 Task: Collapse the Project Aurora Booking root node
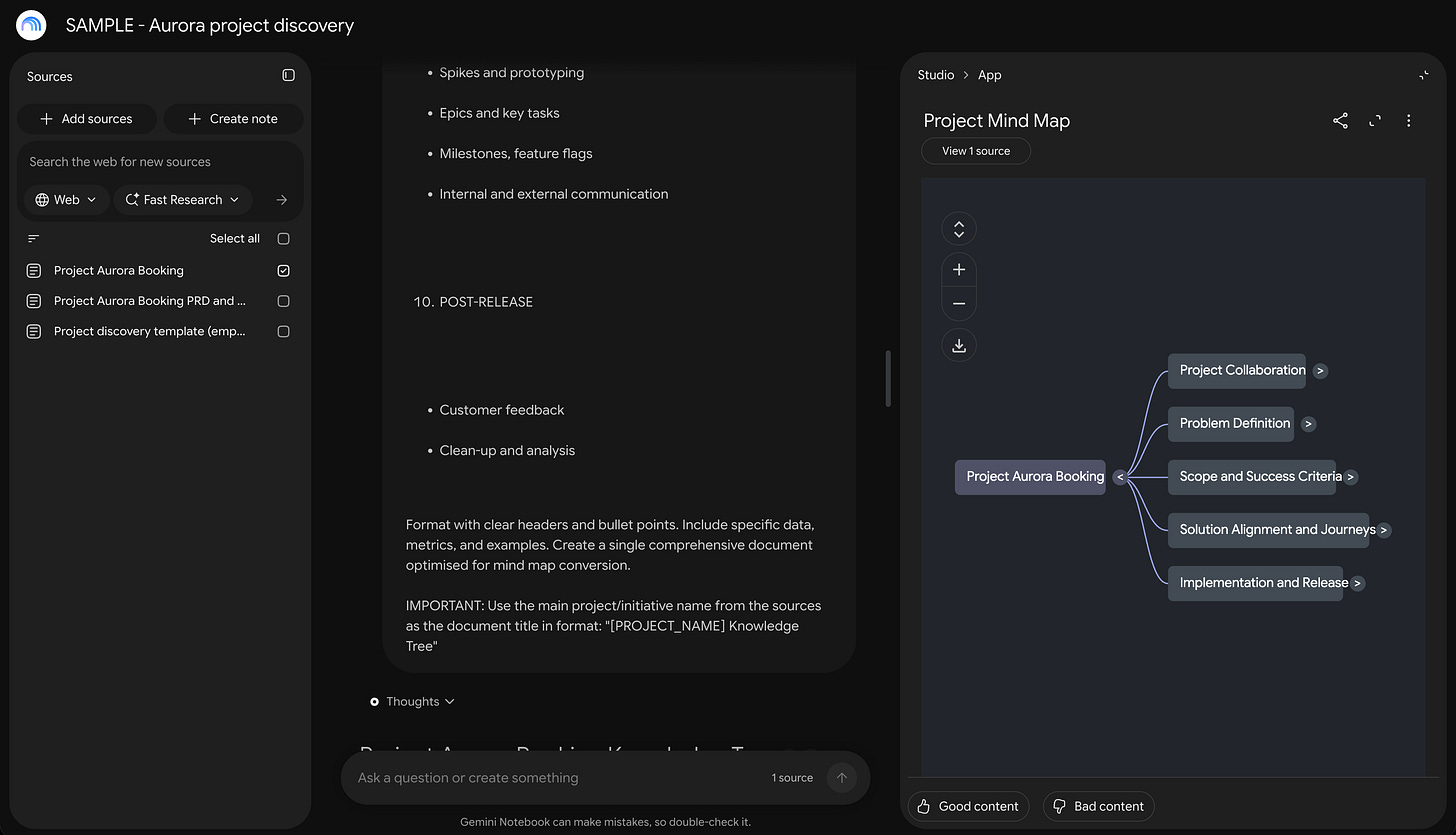(1120, 477)
